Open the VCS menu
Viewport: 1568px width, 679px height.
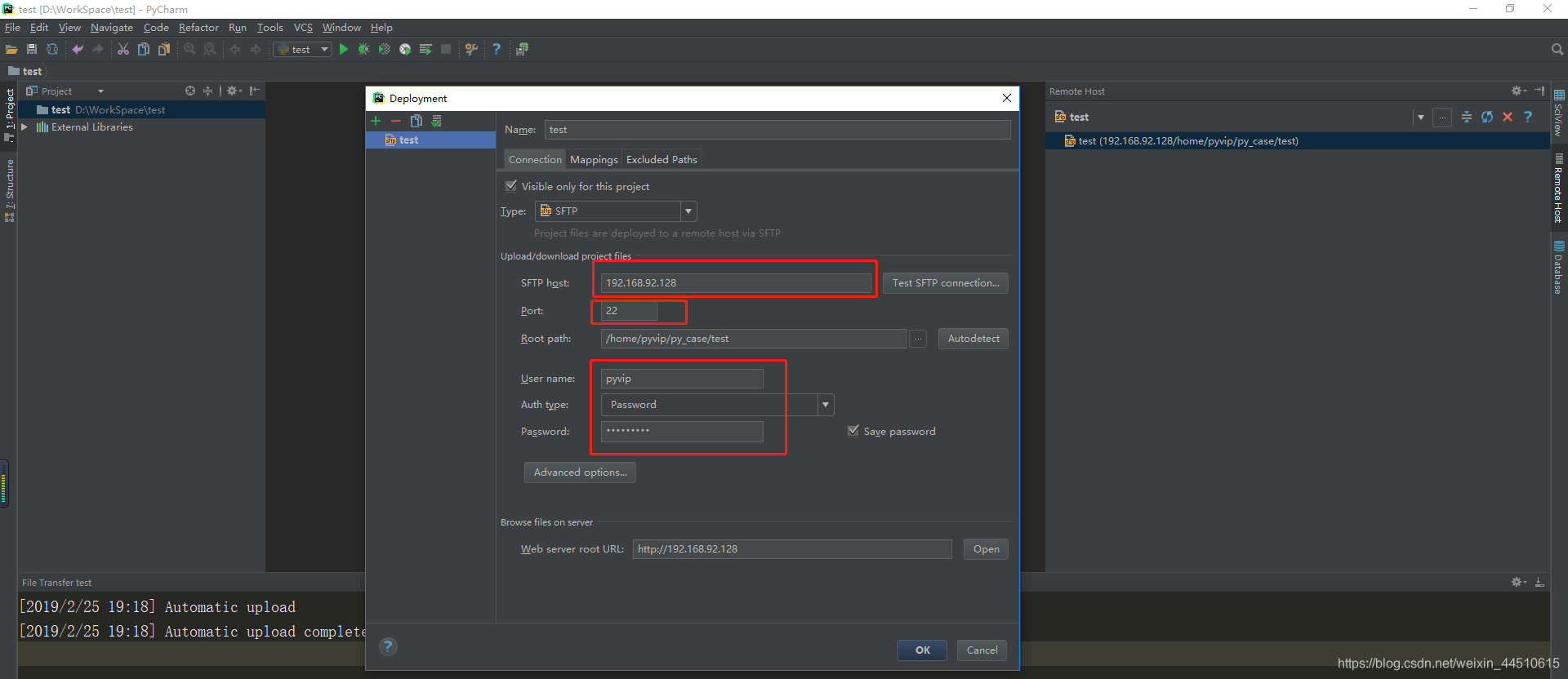pos(303,28)
